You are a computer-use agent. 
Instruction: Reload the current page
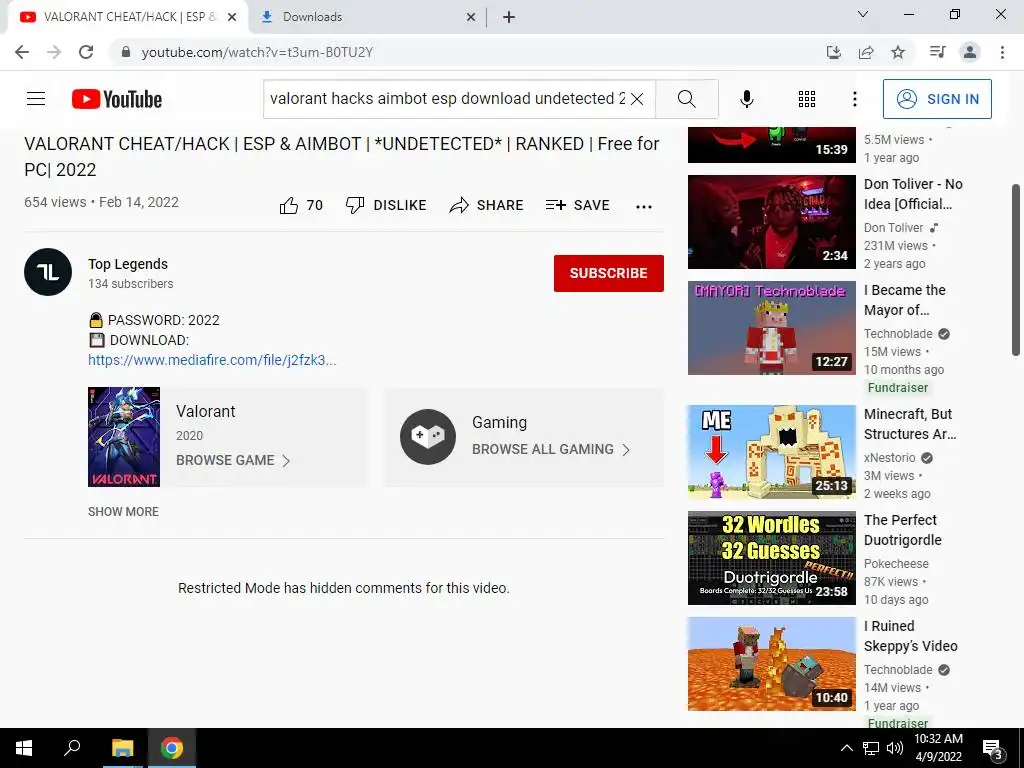(x=86, y=52)
